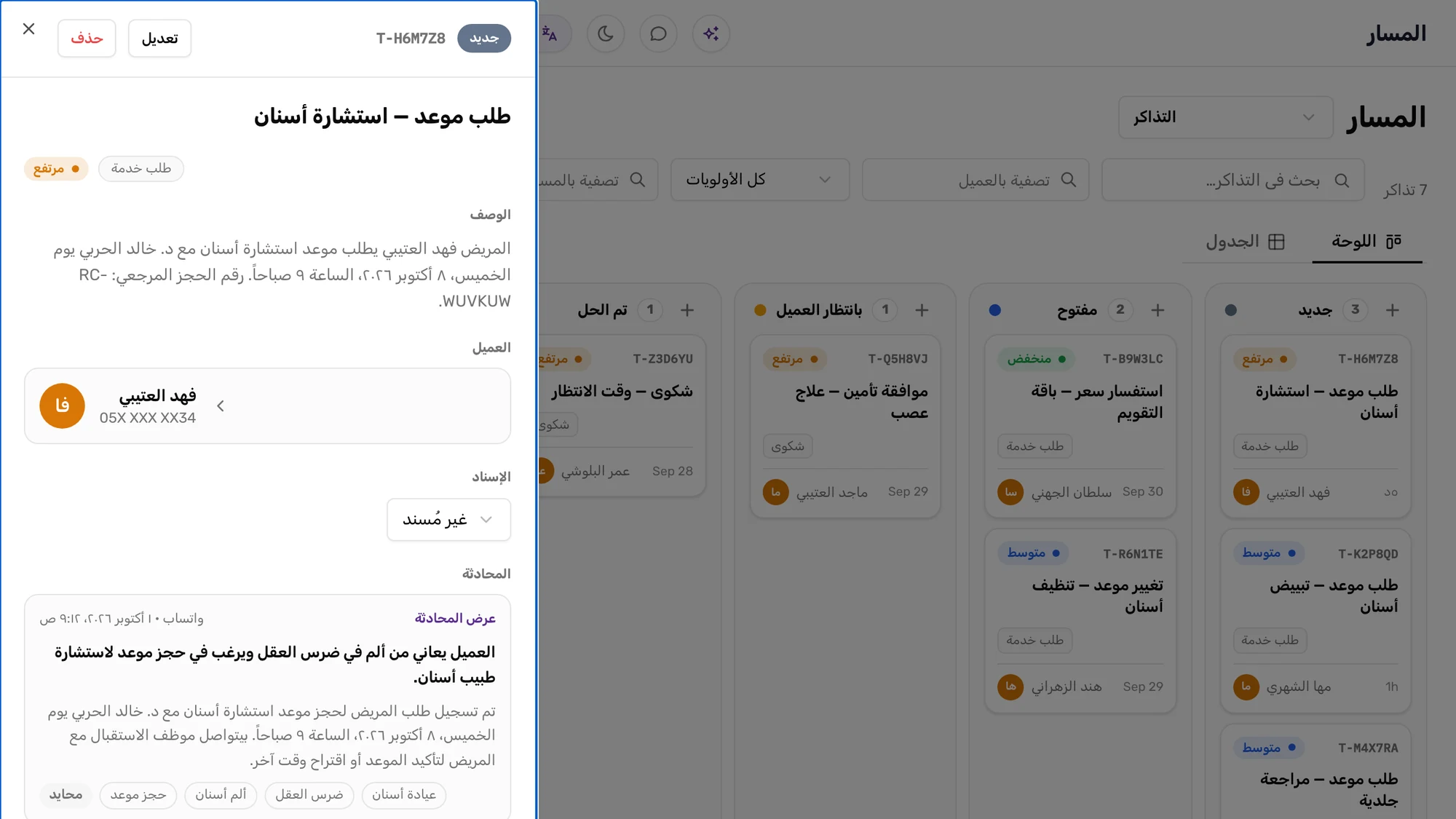Open the غير مُسند assignment dropdown
This screenshot has height=819, width=1456.
point(448,520)
